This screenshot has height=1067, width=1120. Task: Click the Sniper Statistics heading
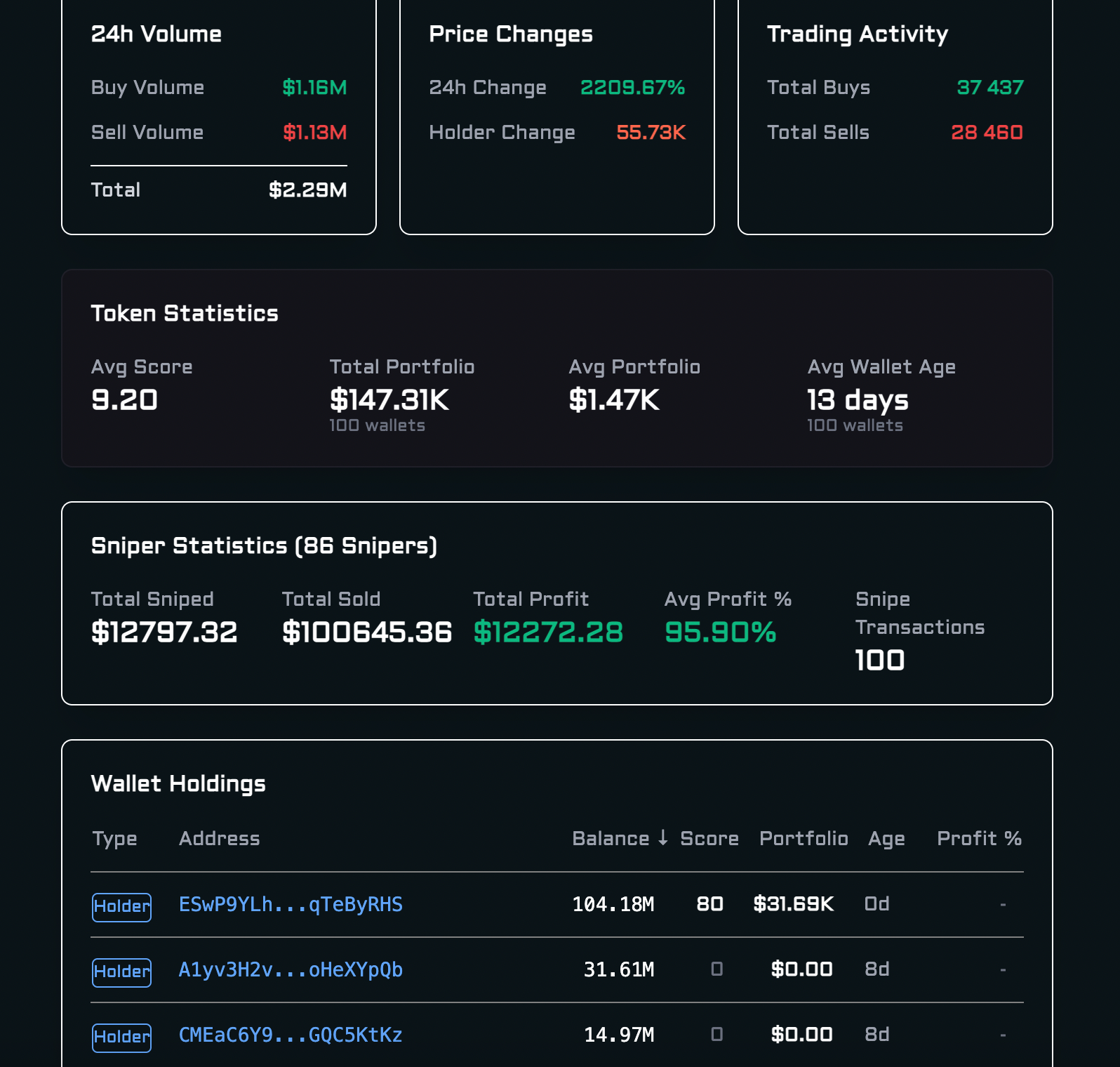264,545
